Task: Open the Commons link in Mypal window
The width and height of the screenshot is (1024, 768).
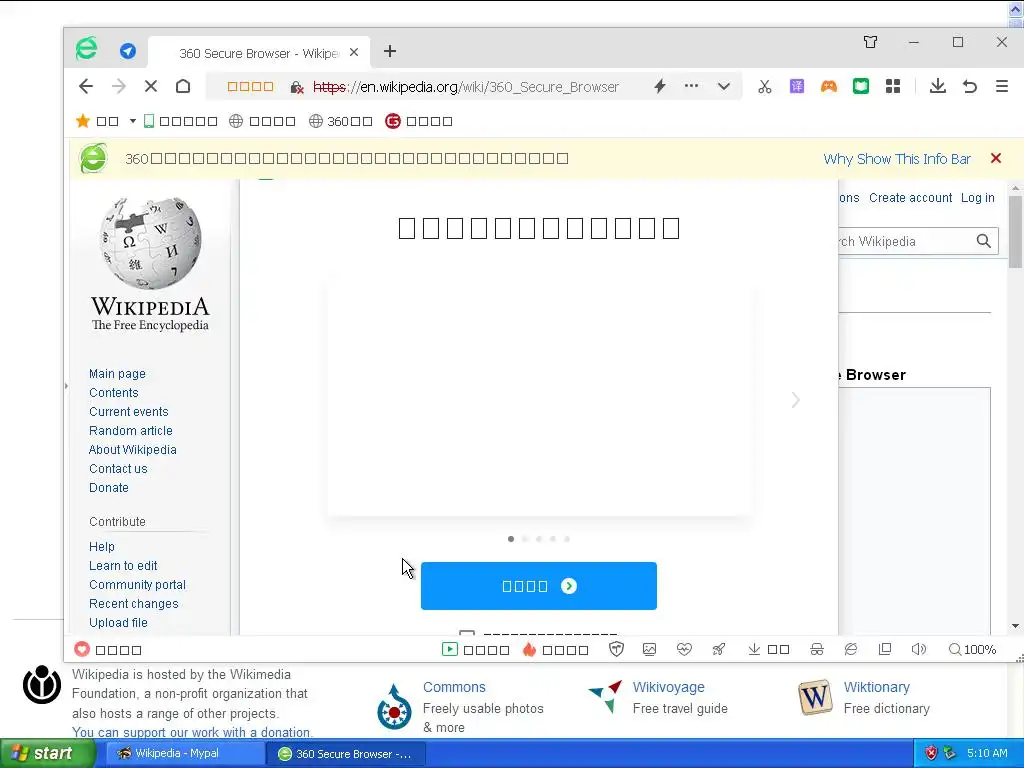Action: point(454,687)
